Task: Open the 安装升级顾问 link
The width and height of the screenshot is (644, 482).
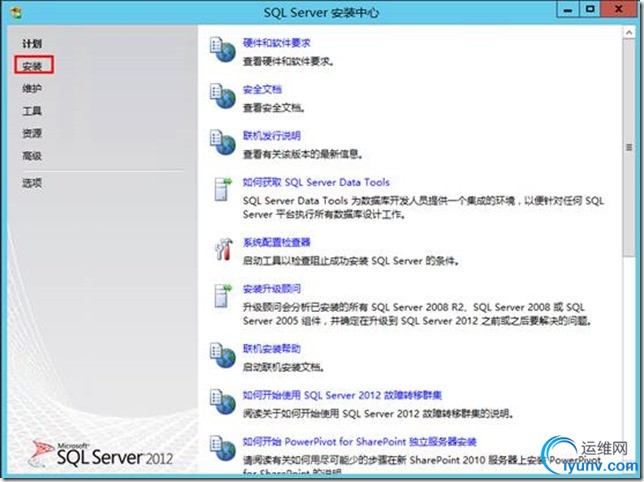Action: pos(271,289)
